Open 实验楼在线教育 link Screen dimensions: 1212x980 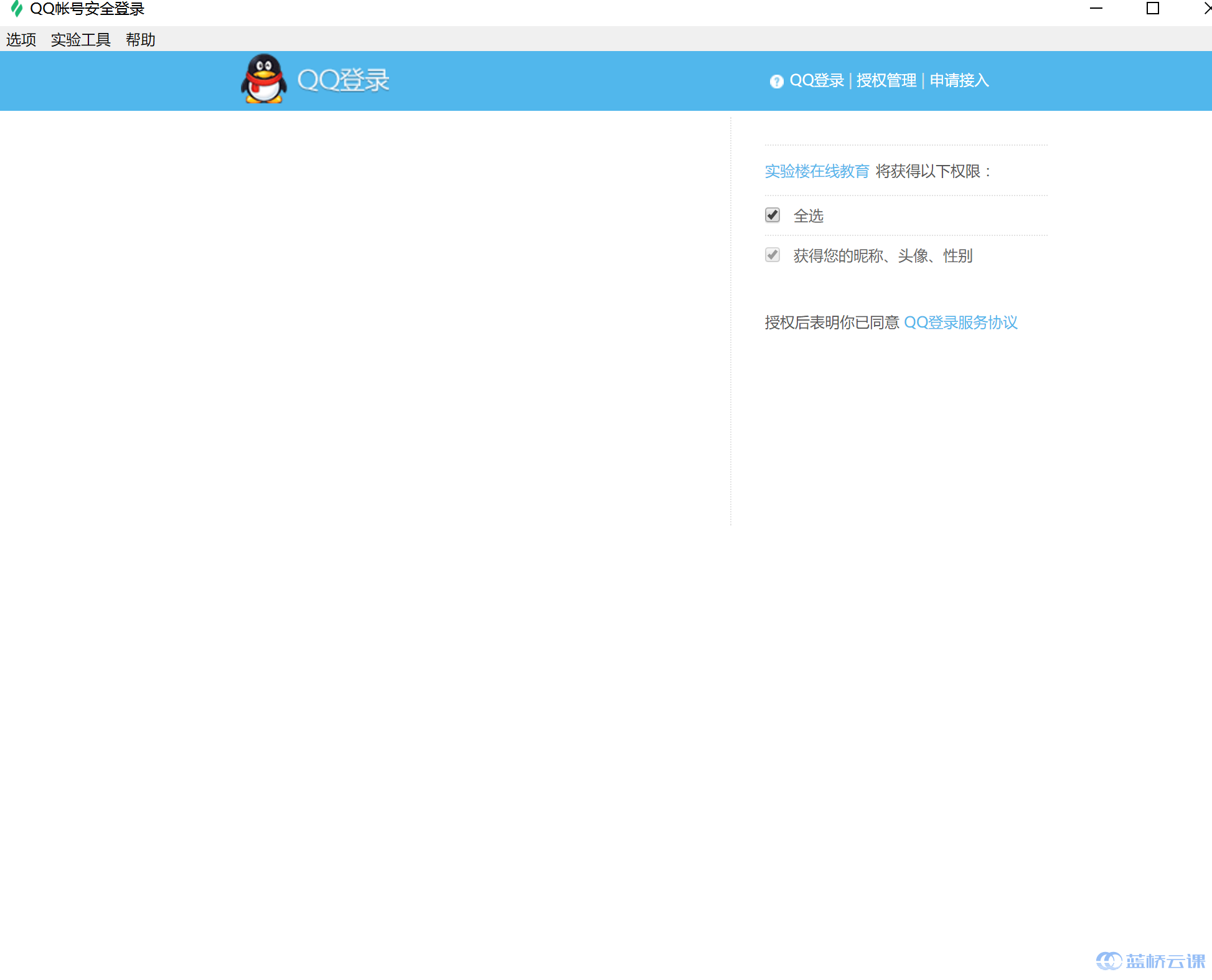(x=817, y=171)
